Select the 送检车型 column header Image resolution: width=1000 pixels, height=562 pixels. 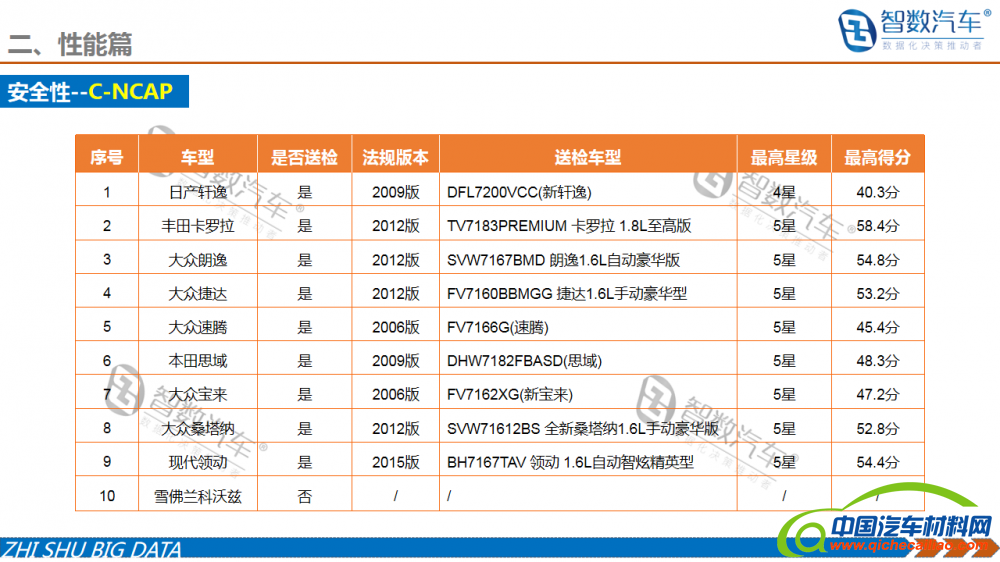tap(587, 157)
